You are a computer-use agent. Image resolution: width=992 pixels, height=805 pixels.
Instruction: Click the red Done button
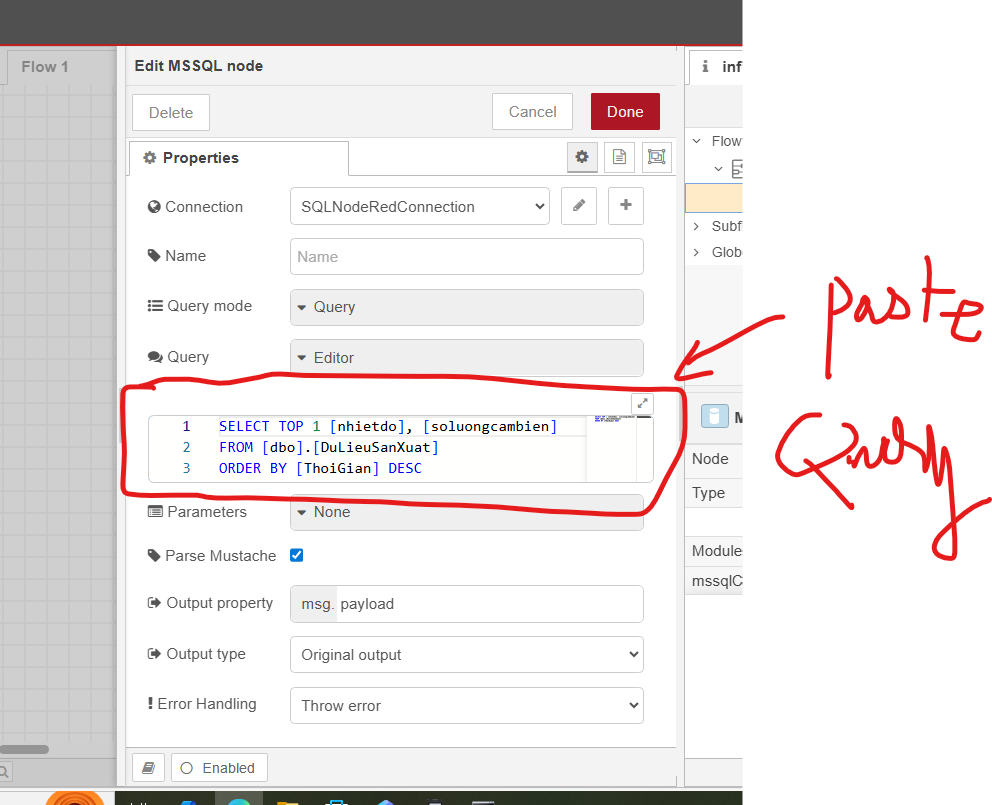(625, 112)
